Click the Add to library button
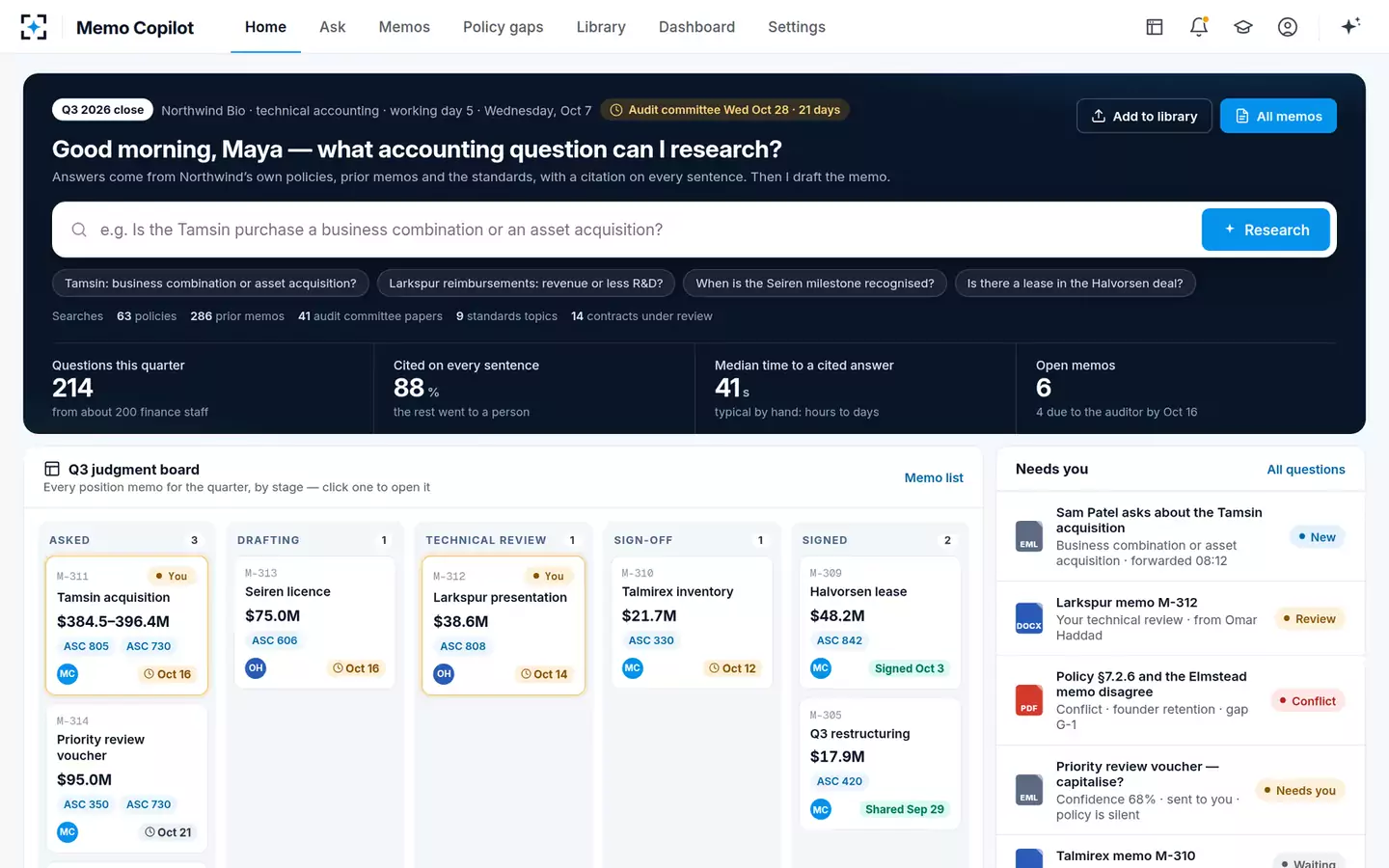1389x868 pixels. pyautogui.click(x=1144, y=116)
